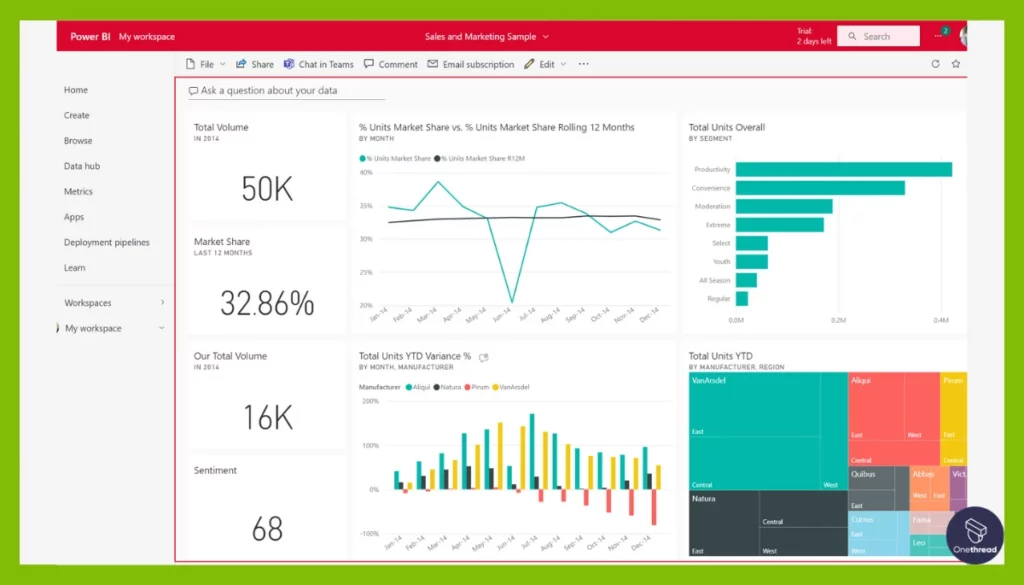This screenshot has width=1024, height=585.
Task: Click the Teams logo icon
Action: coord(289,64)
